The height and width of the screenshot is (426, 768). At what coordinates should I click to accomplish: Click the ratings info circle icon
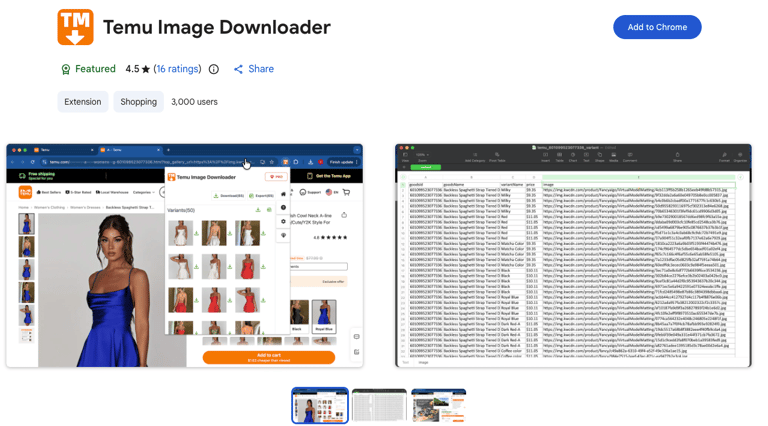tap(214, 70)
